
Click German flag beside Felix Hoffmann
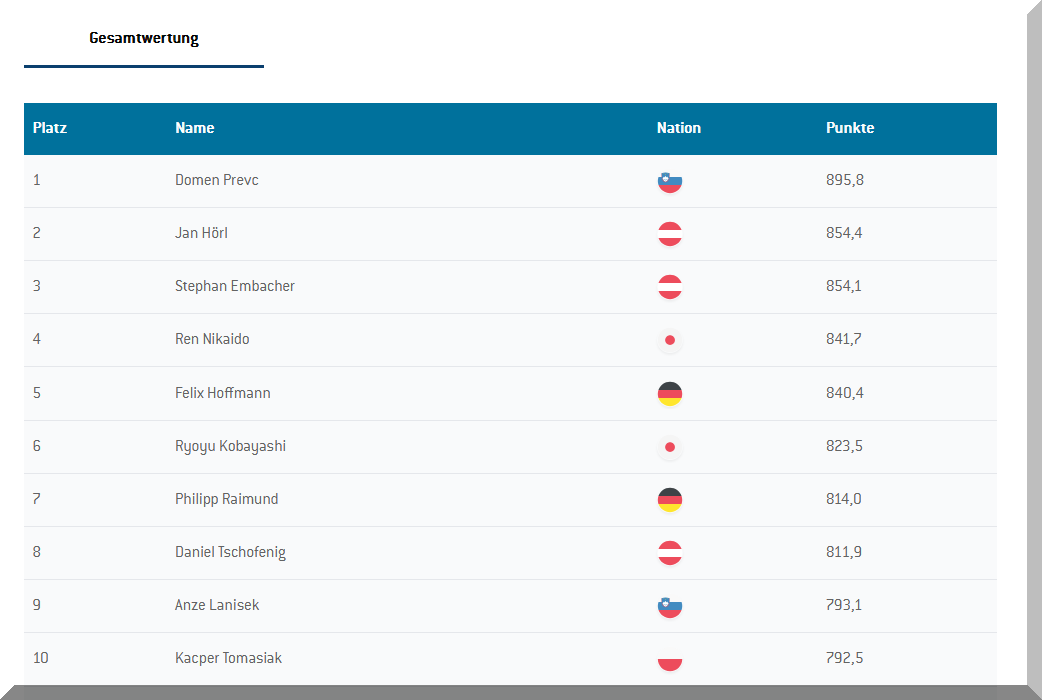point(670,394)
